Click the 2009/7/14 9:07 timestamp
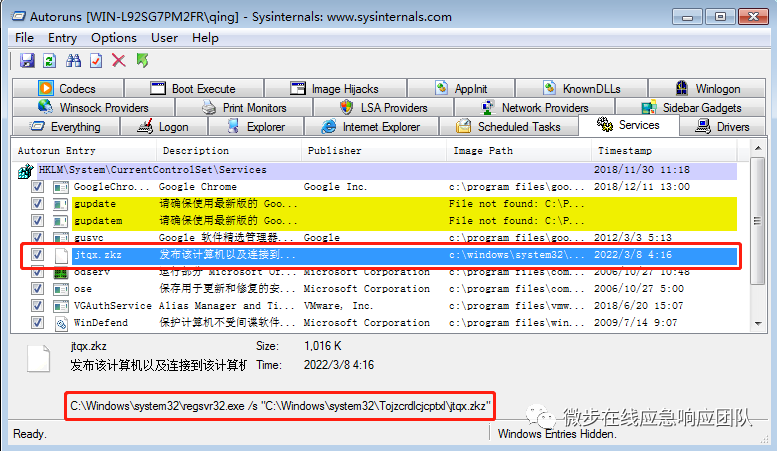The image size is (777, 451). coord(636,323)
